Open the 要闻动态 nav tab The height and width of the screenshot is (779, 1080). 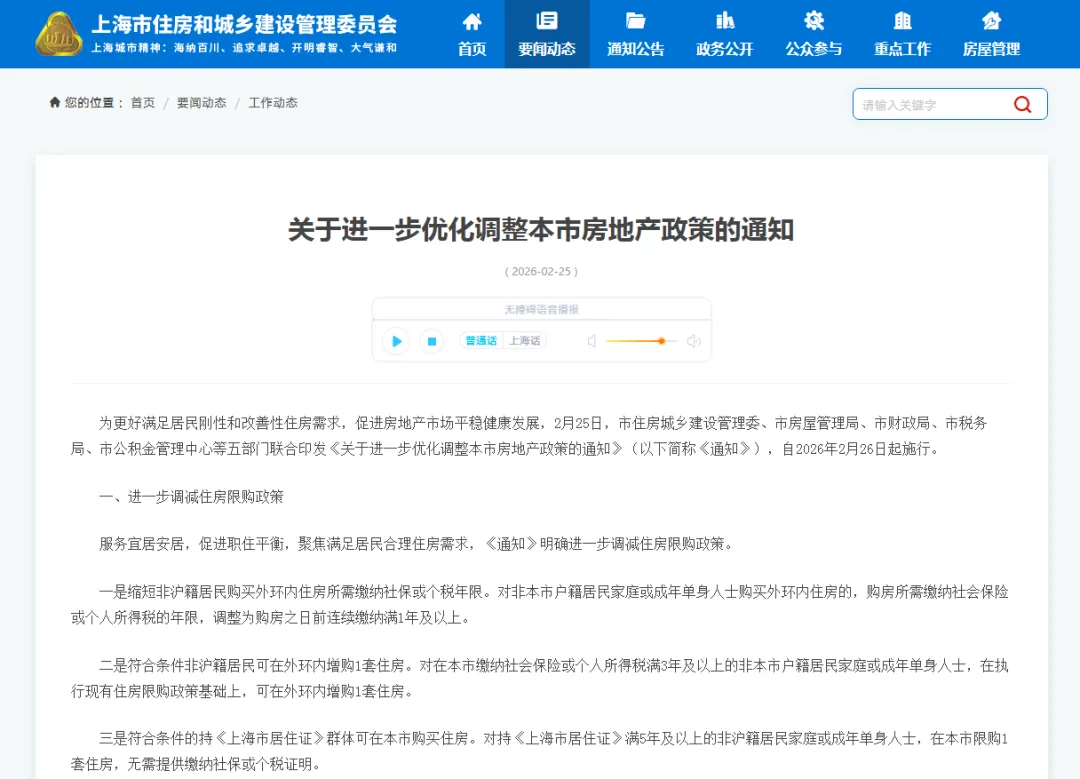[547, 34]
